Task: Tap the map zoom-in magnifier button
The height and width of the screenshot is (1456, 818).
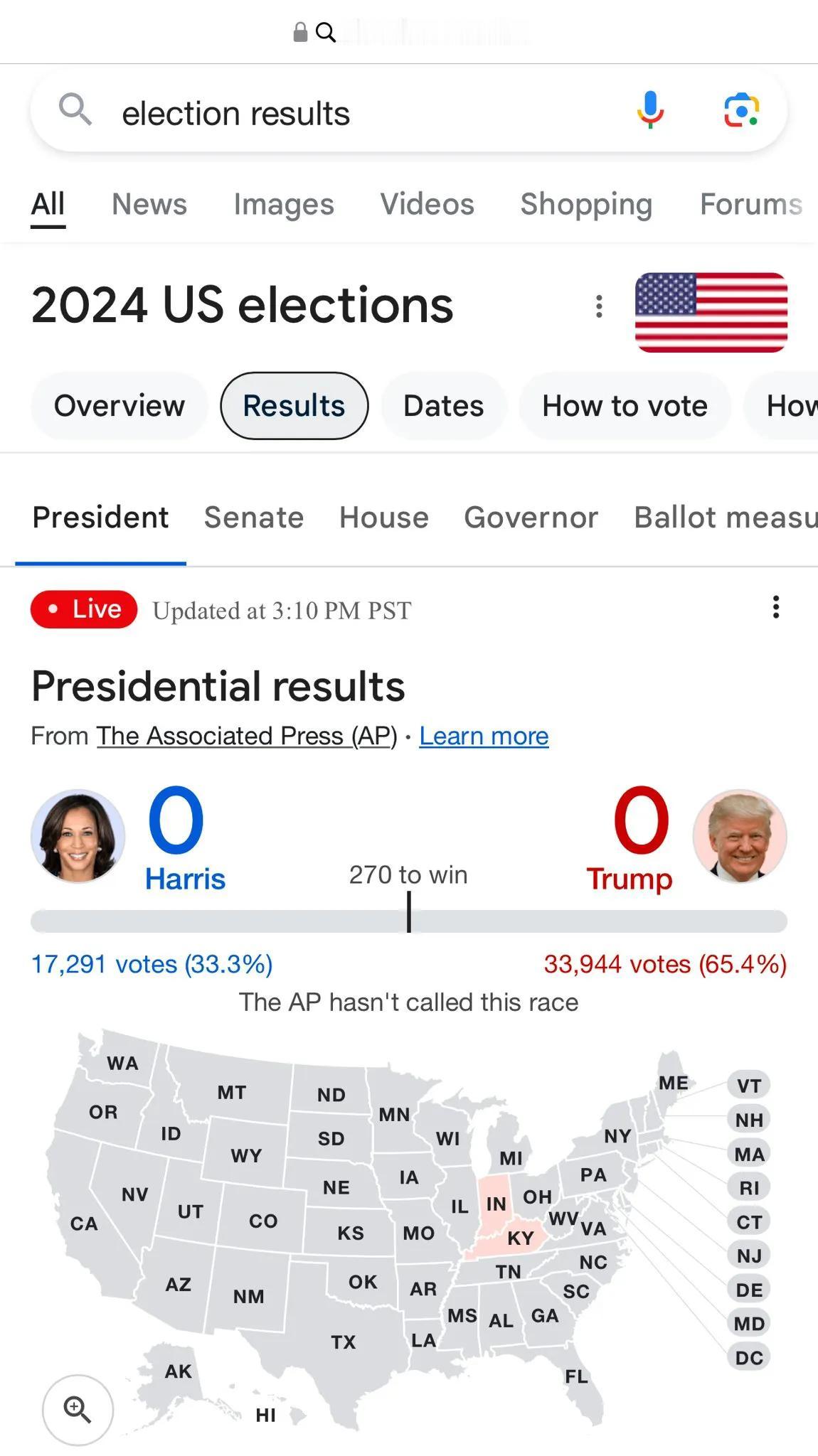Action: (78, 1410)
